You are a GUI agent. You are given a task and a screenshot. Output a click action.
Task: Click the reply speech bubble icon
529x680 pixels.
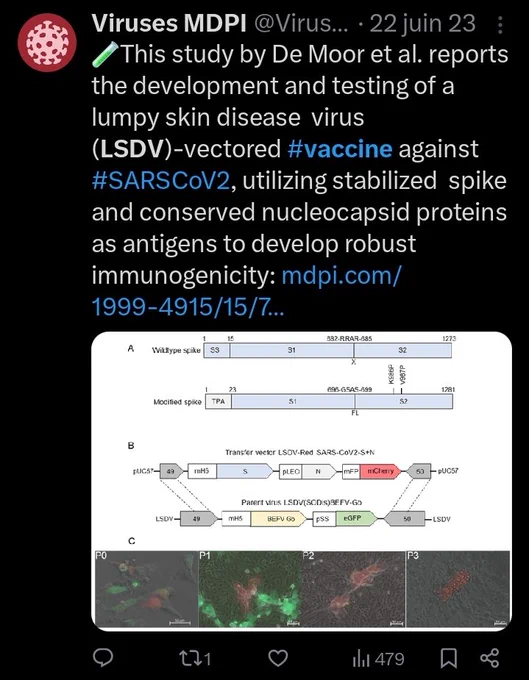(103, 658)
